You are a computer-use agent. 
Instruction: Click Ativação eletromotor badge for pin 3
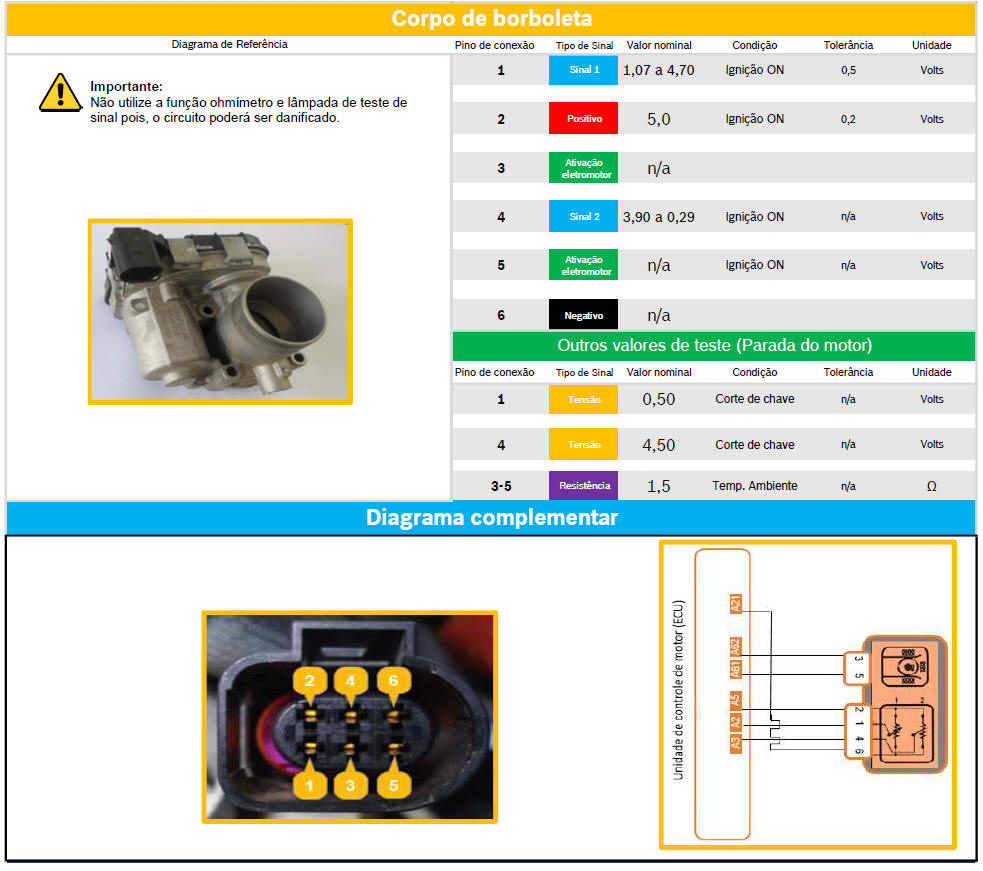[583, 168]
